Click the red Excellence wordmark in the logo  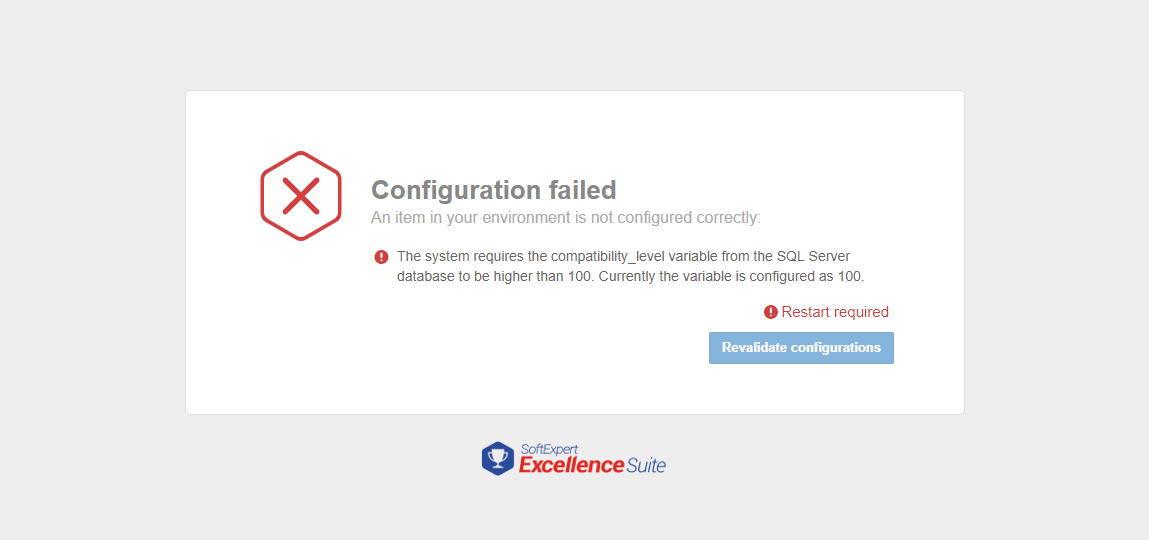(571, 465)
